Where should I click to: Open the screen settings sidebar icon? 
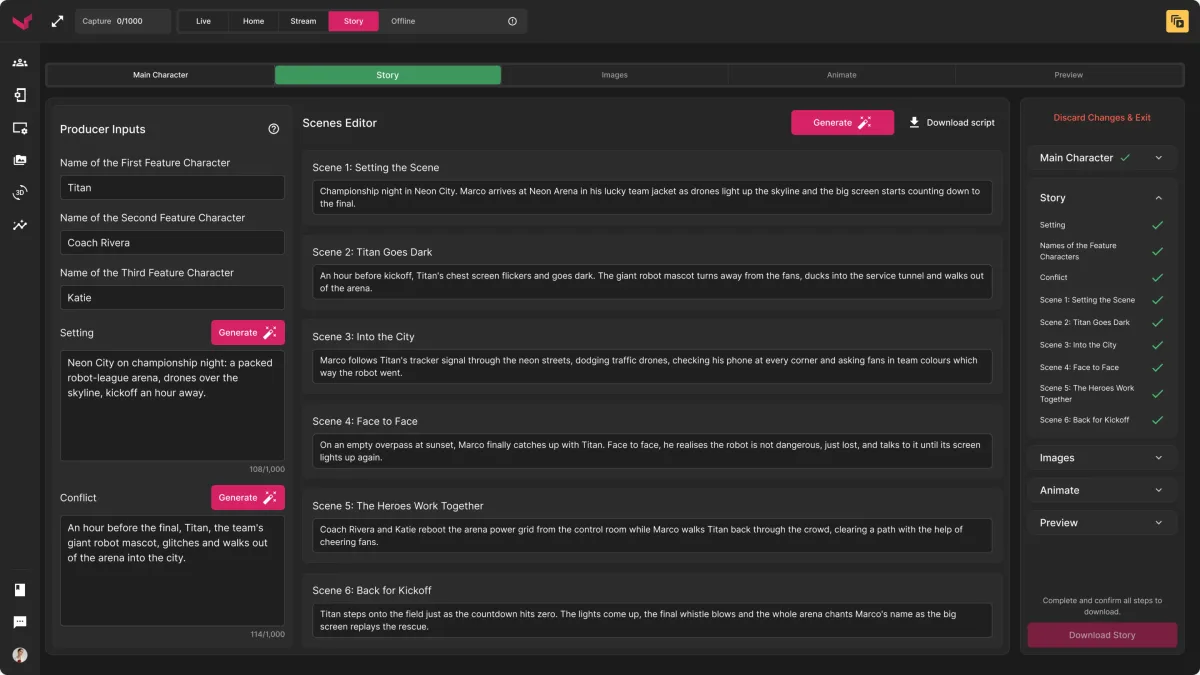[20, 128]
